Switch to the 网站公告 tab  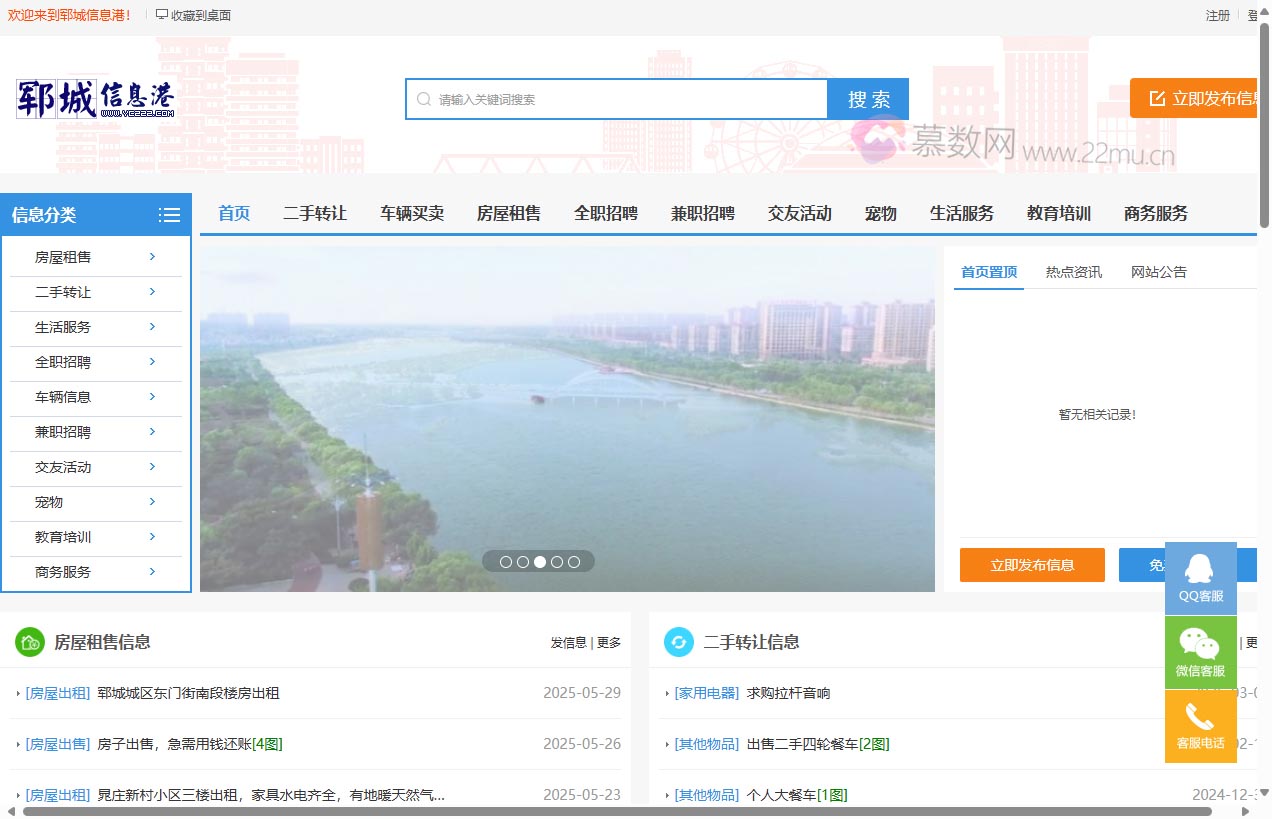[x=1159, y=271]
